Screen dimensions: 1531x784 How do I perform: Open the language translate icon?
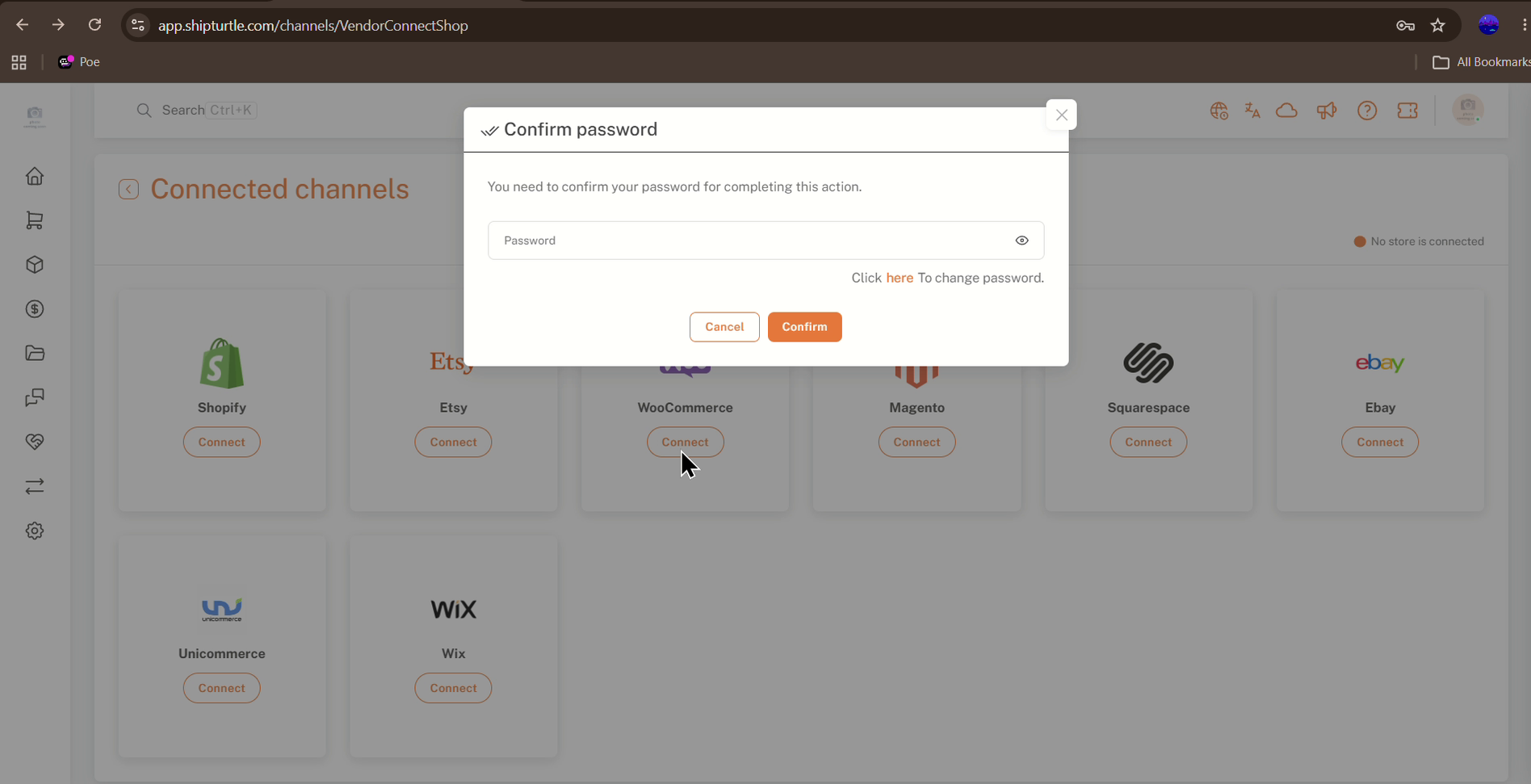(1252, 111)
